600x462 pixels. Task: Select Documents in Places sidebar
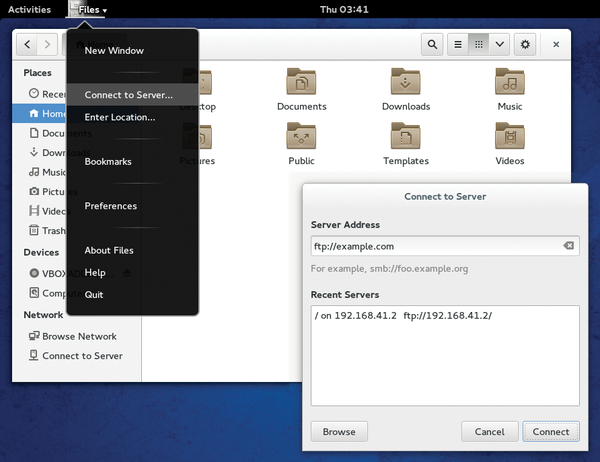point(40,133)
